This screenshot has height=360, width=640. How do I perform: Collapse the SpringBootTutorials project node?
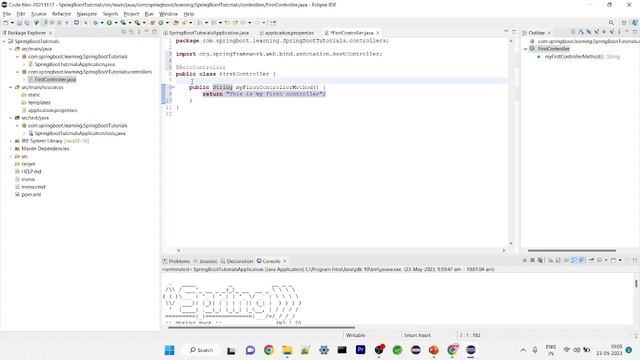(4, 41)
